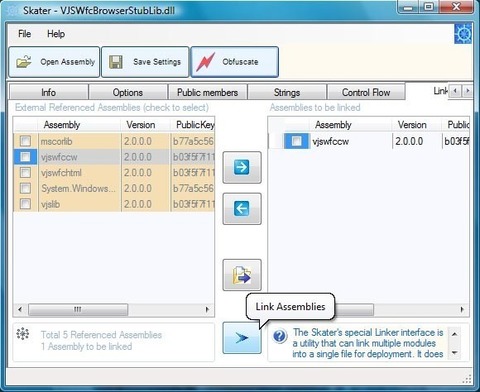Select vjswfccw name in linked assemblies list
This screenshot has width=480, height=392.
pos(331,141)
